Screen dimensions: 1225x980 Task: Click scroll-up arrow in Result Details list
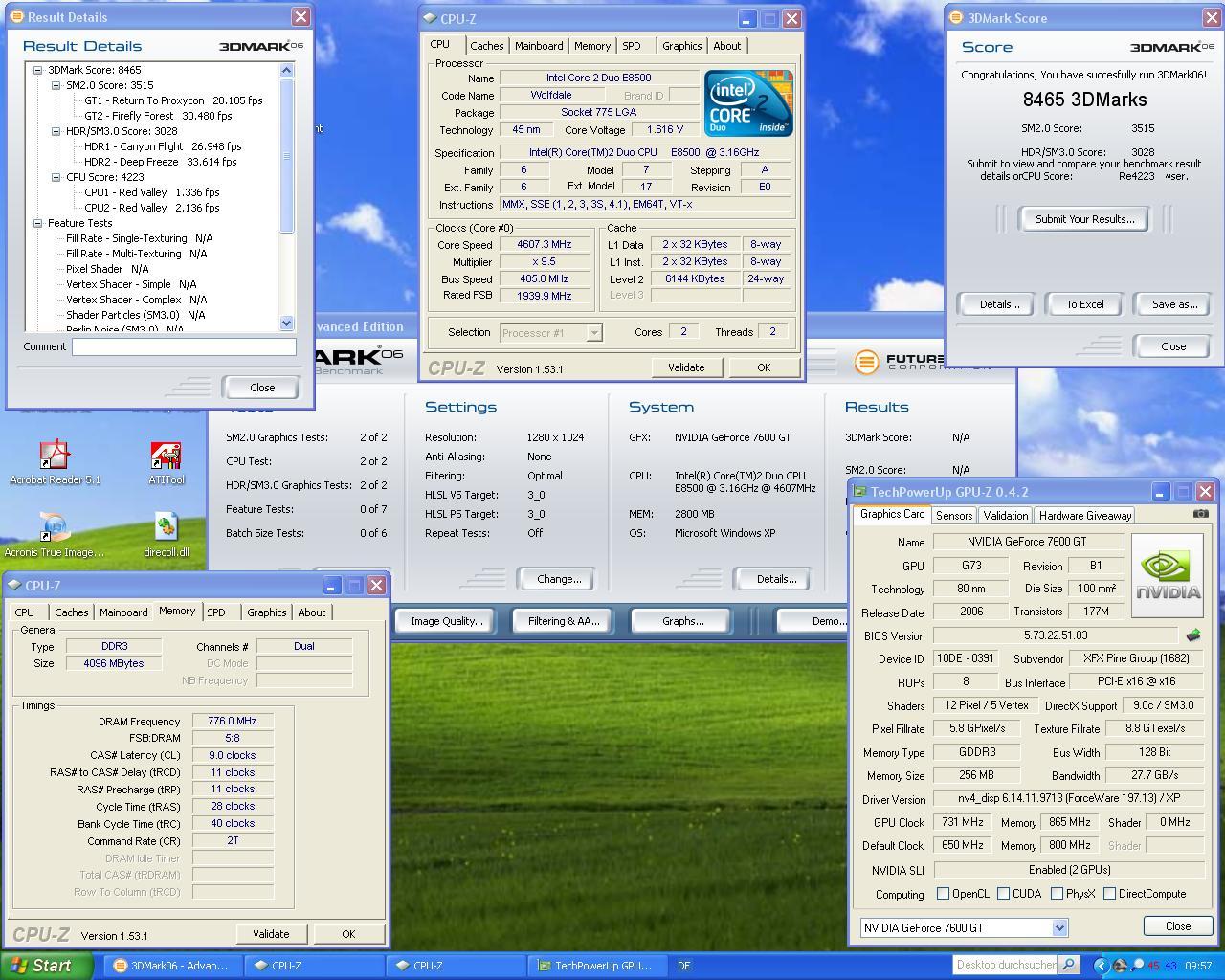pos(286,70)
